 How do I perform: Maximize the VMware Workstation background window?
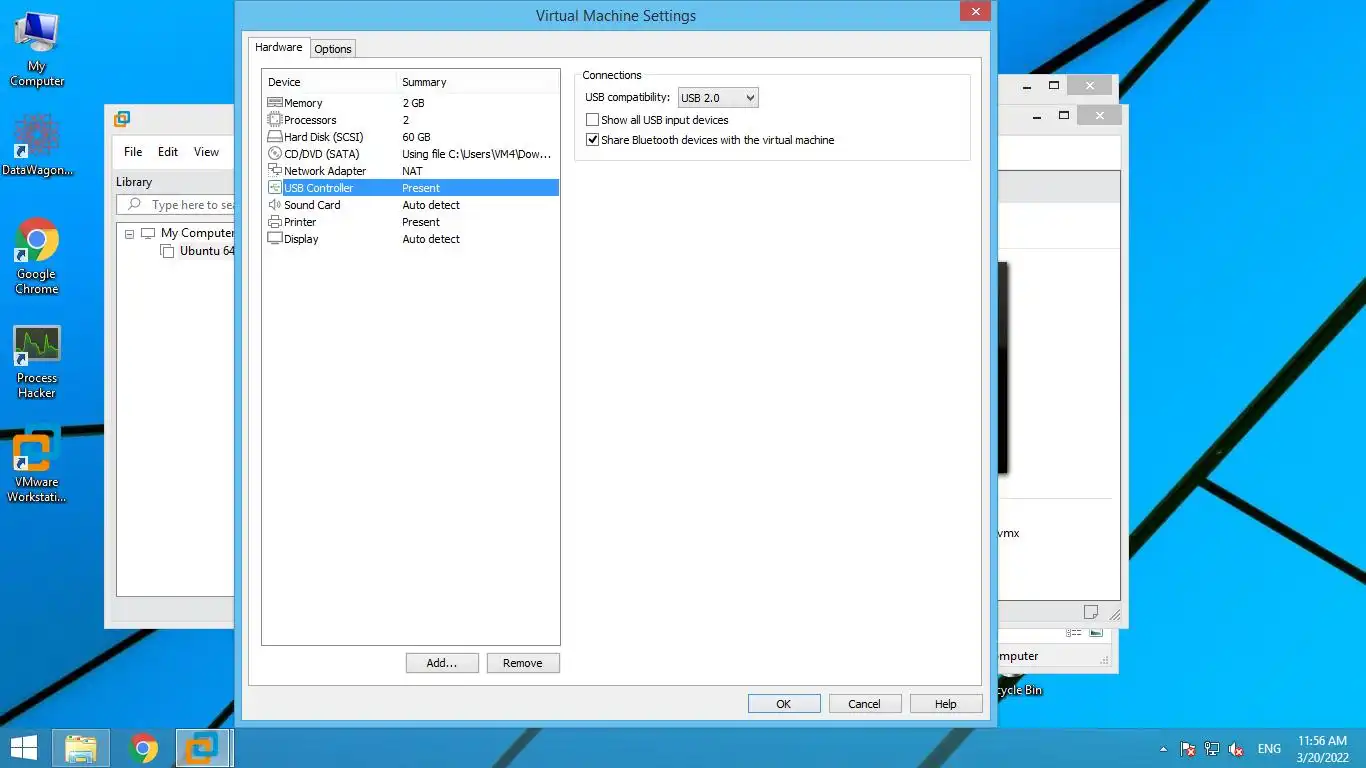(1063, 115)
